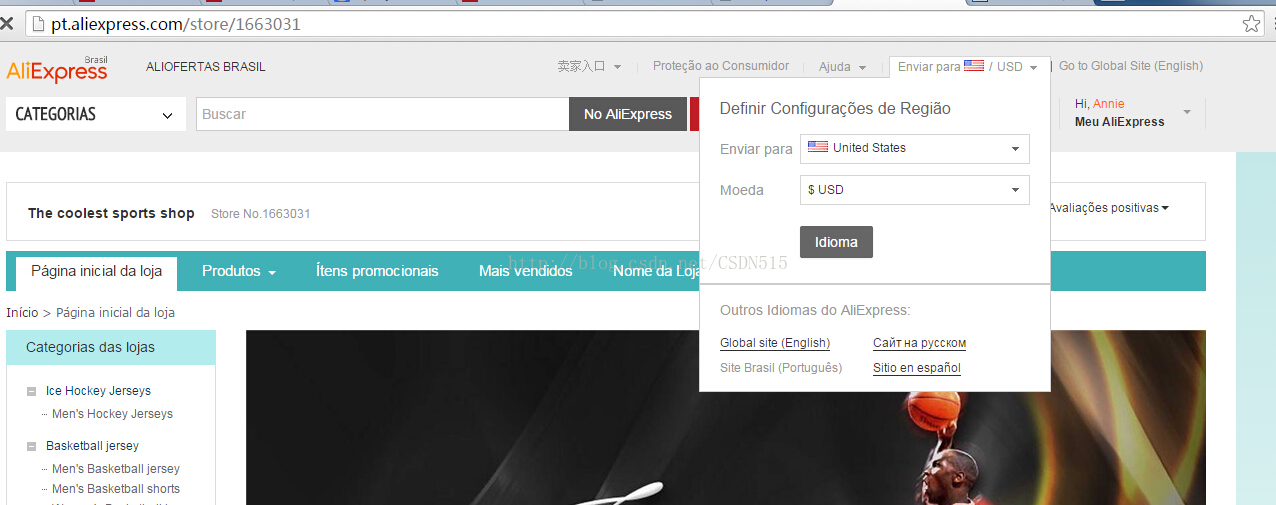Click the Buscar search field
This screenshot has width=1276, height=505.
pos(383,114)
